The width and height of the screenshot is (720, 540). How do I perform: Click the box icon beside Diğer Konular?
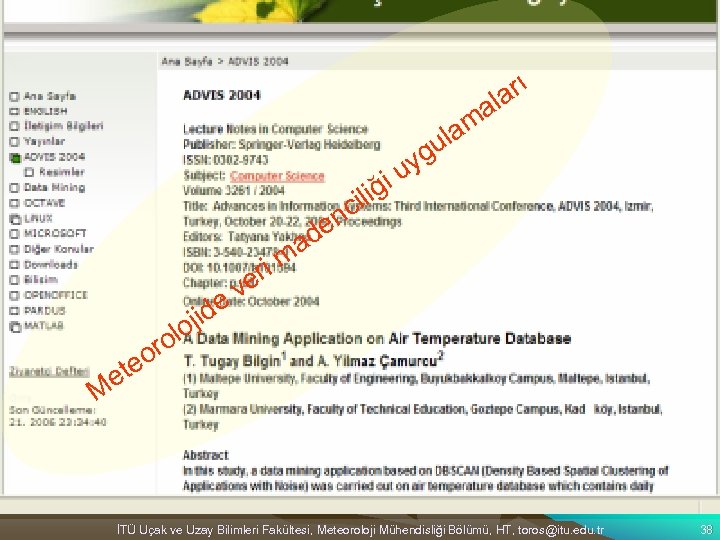[x=14, y=249]
